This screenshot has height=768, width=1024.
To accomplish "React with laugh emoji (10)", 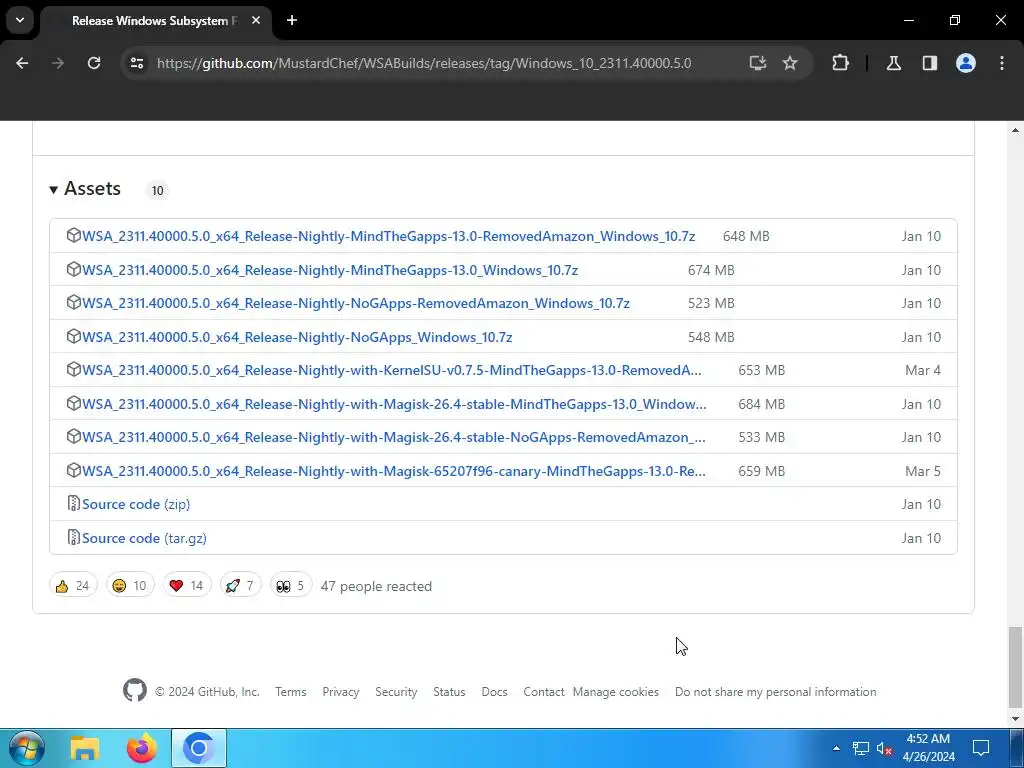I will [x=130, y=586].
